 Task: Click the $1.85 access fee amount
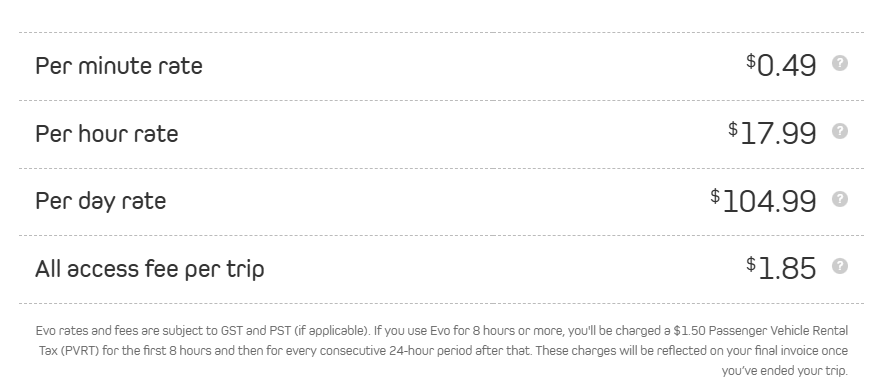tap(781, 268)
